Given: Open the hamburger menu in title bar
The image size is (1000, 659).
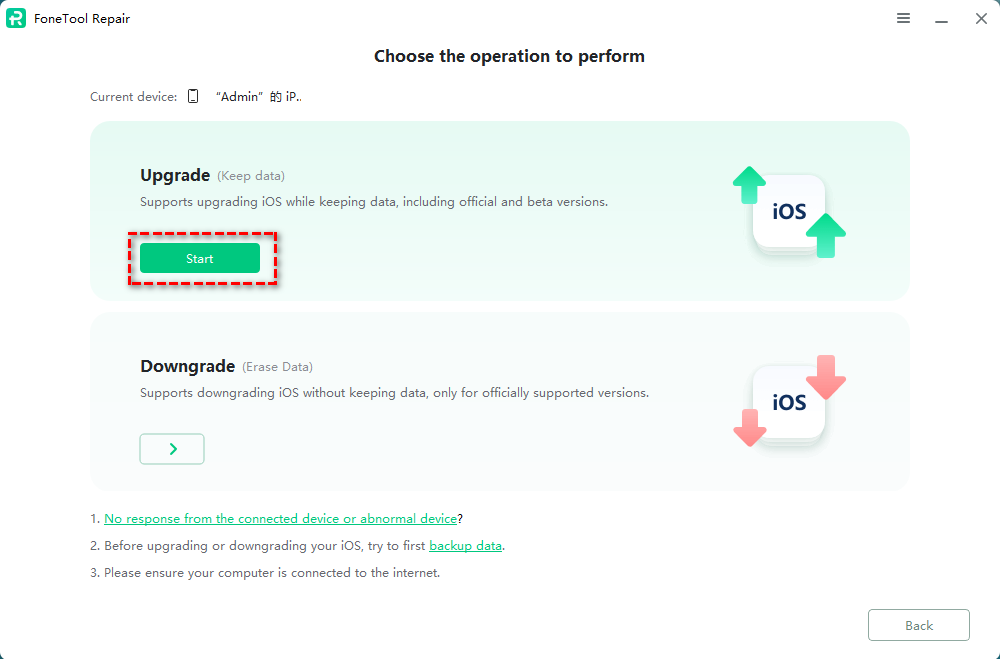Looking at the screenshot, I should tap(903, 18).
